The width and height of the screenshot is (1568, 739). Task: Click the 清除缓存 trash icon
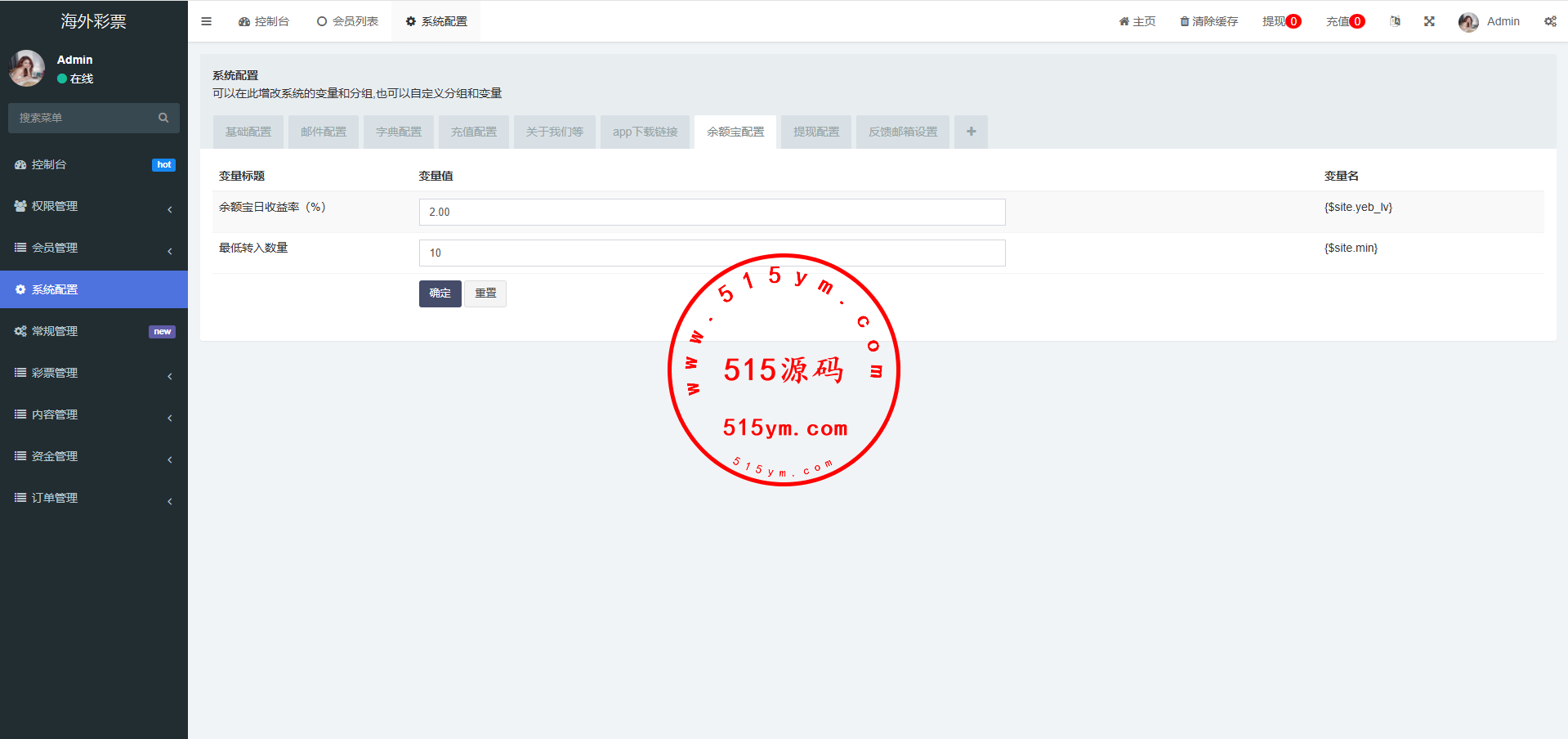1184,21
